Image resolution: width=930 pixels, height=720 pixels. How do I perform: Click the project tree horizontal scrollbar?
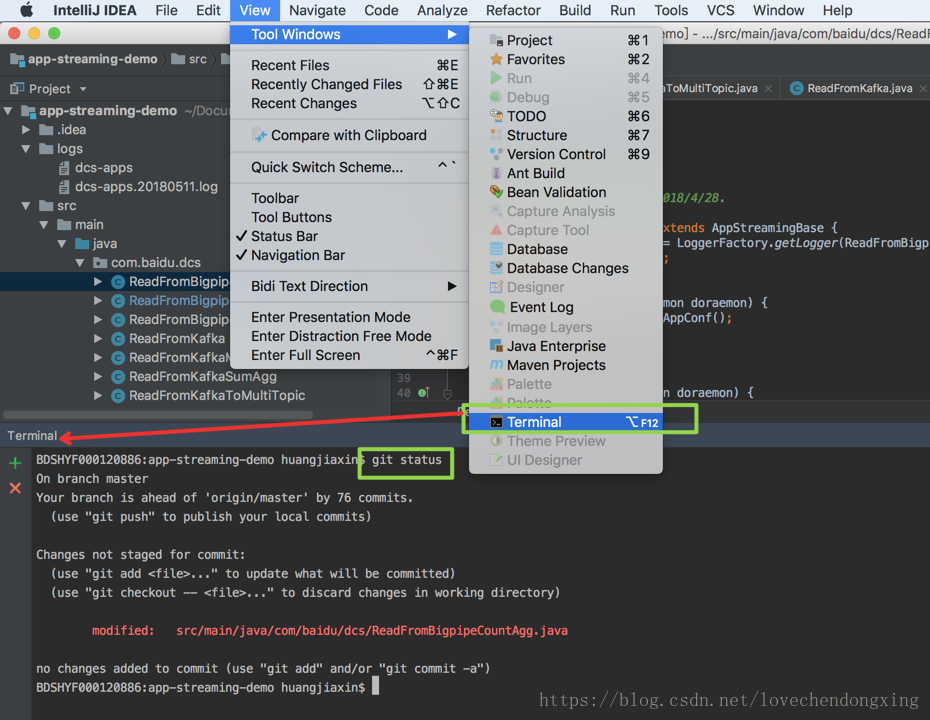coord(158,415)
